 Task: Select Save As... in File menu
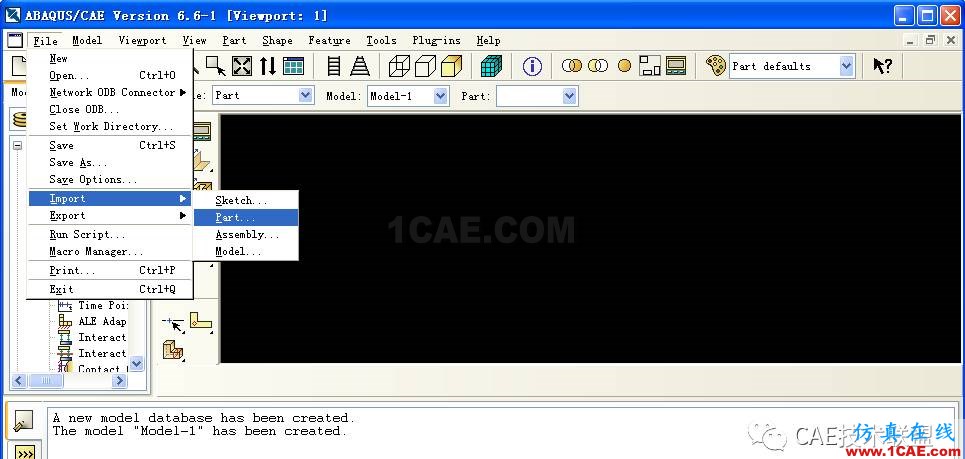click(x=111, y=162)
